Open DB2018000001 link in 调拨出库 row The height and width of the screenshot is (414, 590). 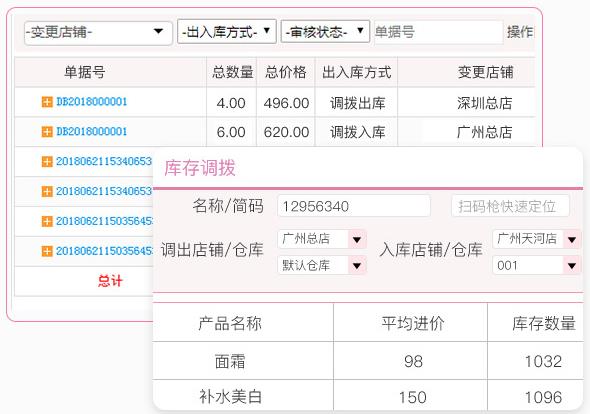pos(91,102)
